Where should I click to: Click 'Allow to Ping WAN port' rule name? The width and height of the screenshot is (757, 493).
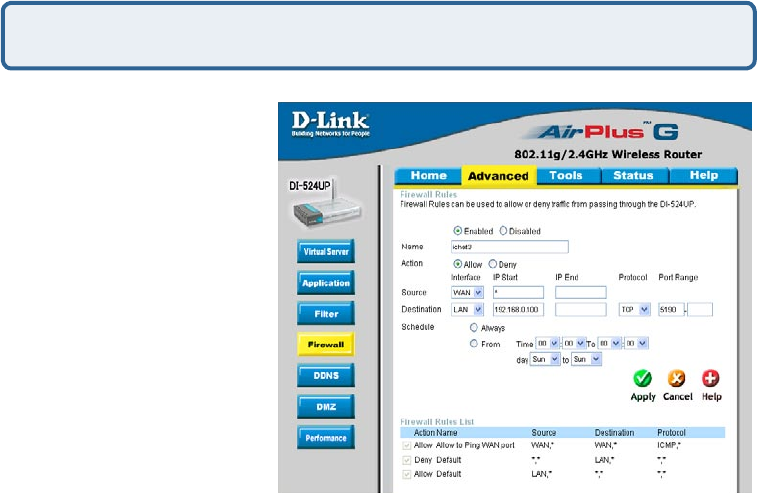[x=475, y=445]
